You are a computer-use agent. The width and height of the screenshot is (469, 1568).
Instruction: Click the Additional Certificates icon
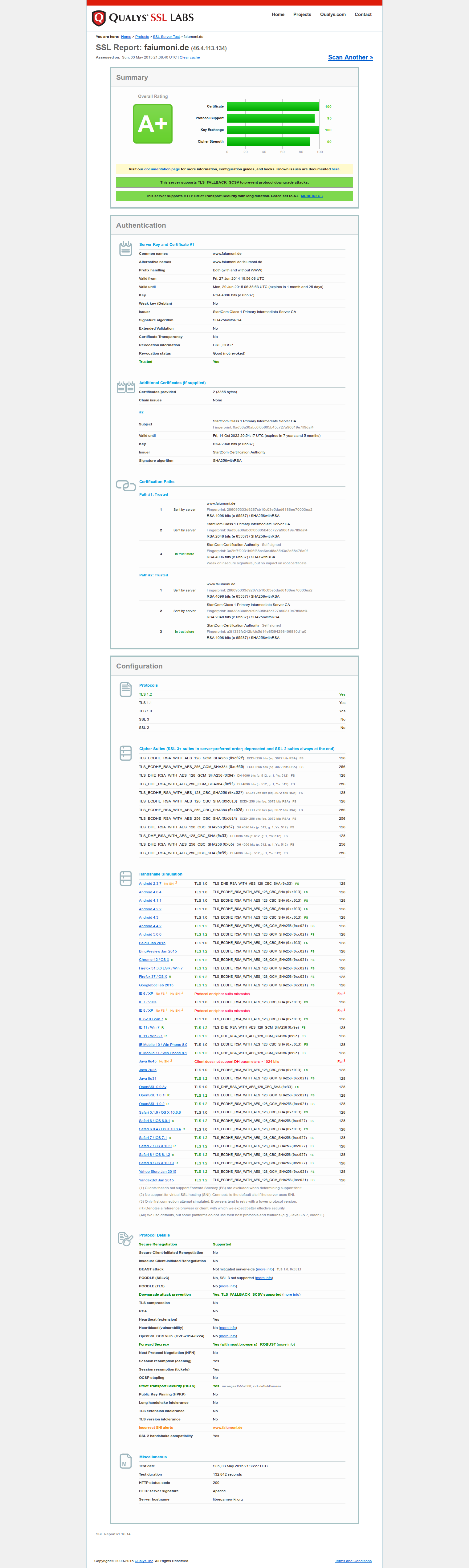[x=125, y=387]
